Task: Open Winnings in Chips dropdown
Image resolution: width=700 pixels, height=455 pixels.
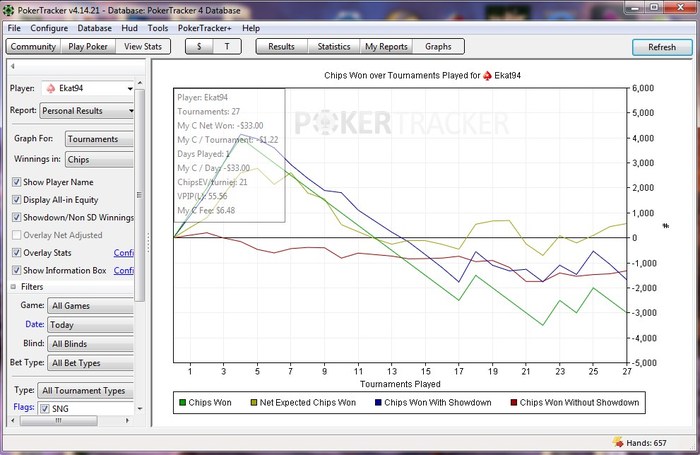Action: click(99, 159)
